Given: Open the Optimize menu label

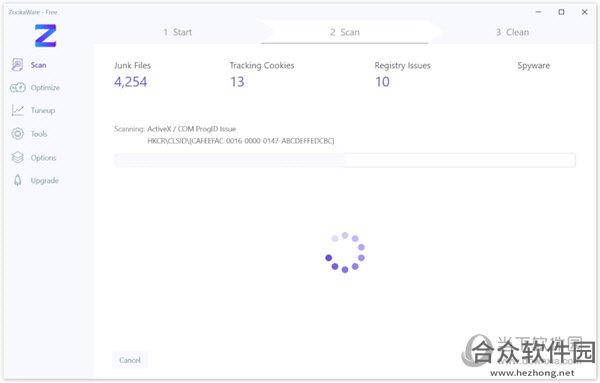Looking at the screenshot, I should click(45, 88).
